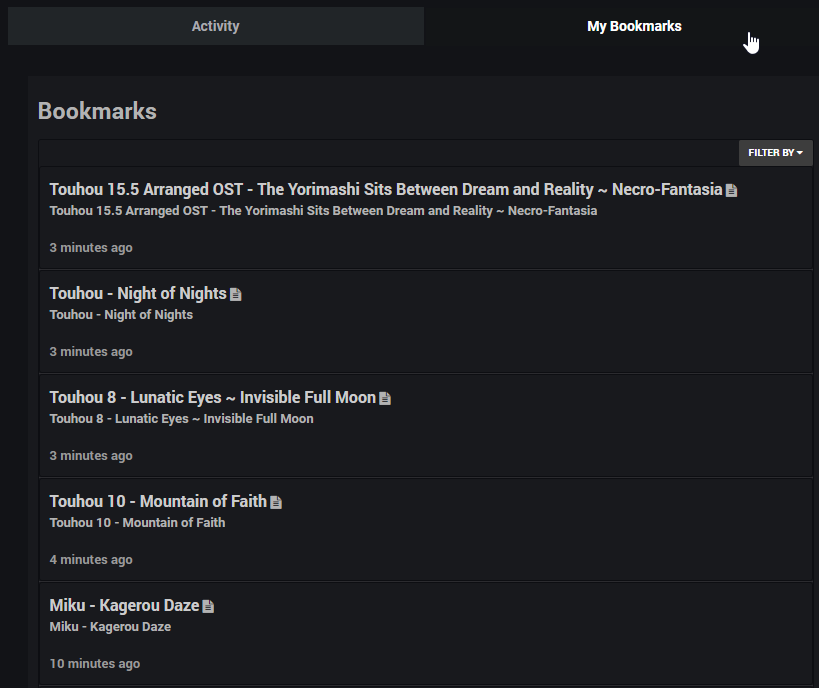
Task: Switch to the Activity tab
Action: [x=216, y=26]
